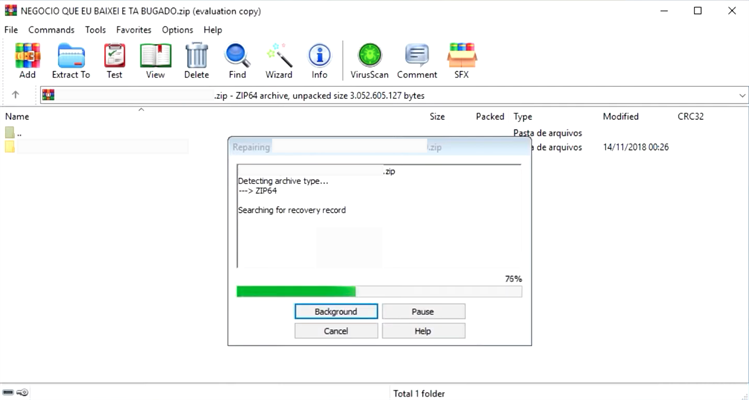Click the SFX archive icon
Screen dimensions: 749x400
click(x=461, y=60)
